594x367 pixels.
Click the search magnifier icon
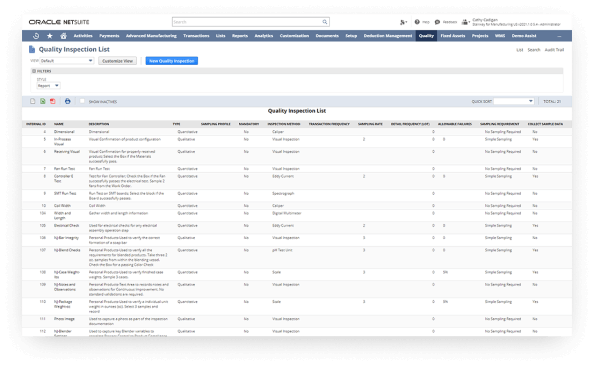point(325,22)
